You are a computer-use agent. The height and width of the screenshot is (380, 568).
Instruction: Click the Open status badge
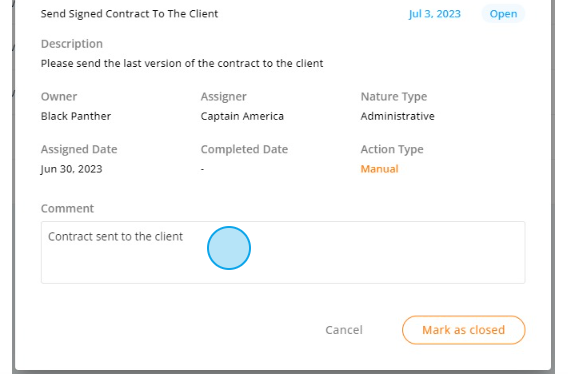coord(503,14)
